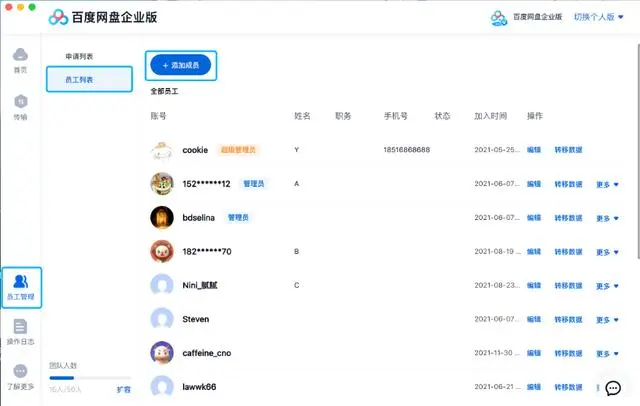Click the 职务 column header
Screen dimensions: 640x406
point(343,116)
